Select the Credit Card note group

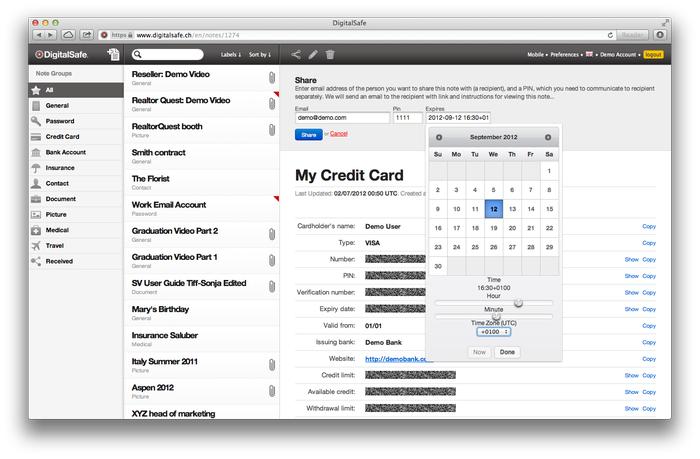pos(62,136)
